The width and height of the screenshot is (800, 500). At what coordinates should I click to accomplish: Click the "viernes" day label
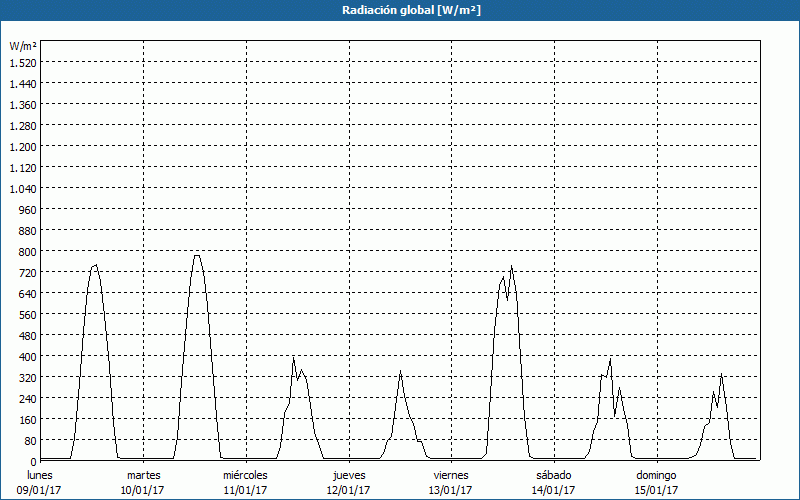click(x=451, y=475)
